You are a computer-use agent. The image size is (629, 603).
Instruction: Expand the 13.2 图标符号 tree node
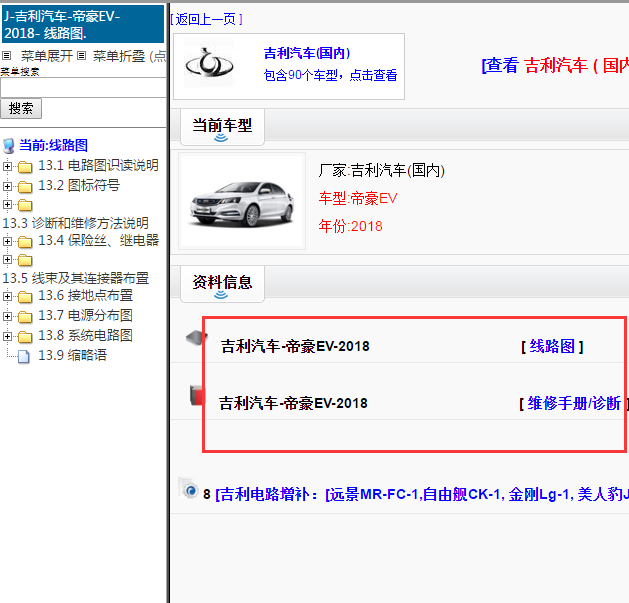[7, 186]
